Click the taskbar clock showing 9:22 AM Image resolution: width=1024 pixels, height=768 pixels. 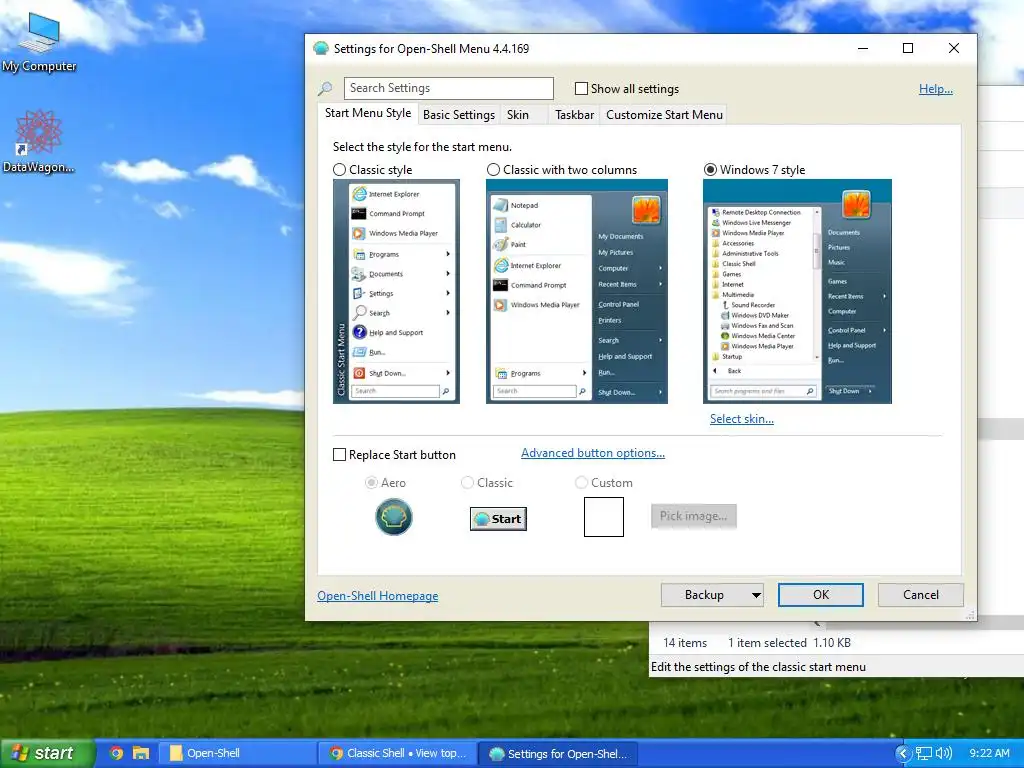point(989,753)
